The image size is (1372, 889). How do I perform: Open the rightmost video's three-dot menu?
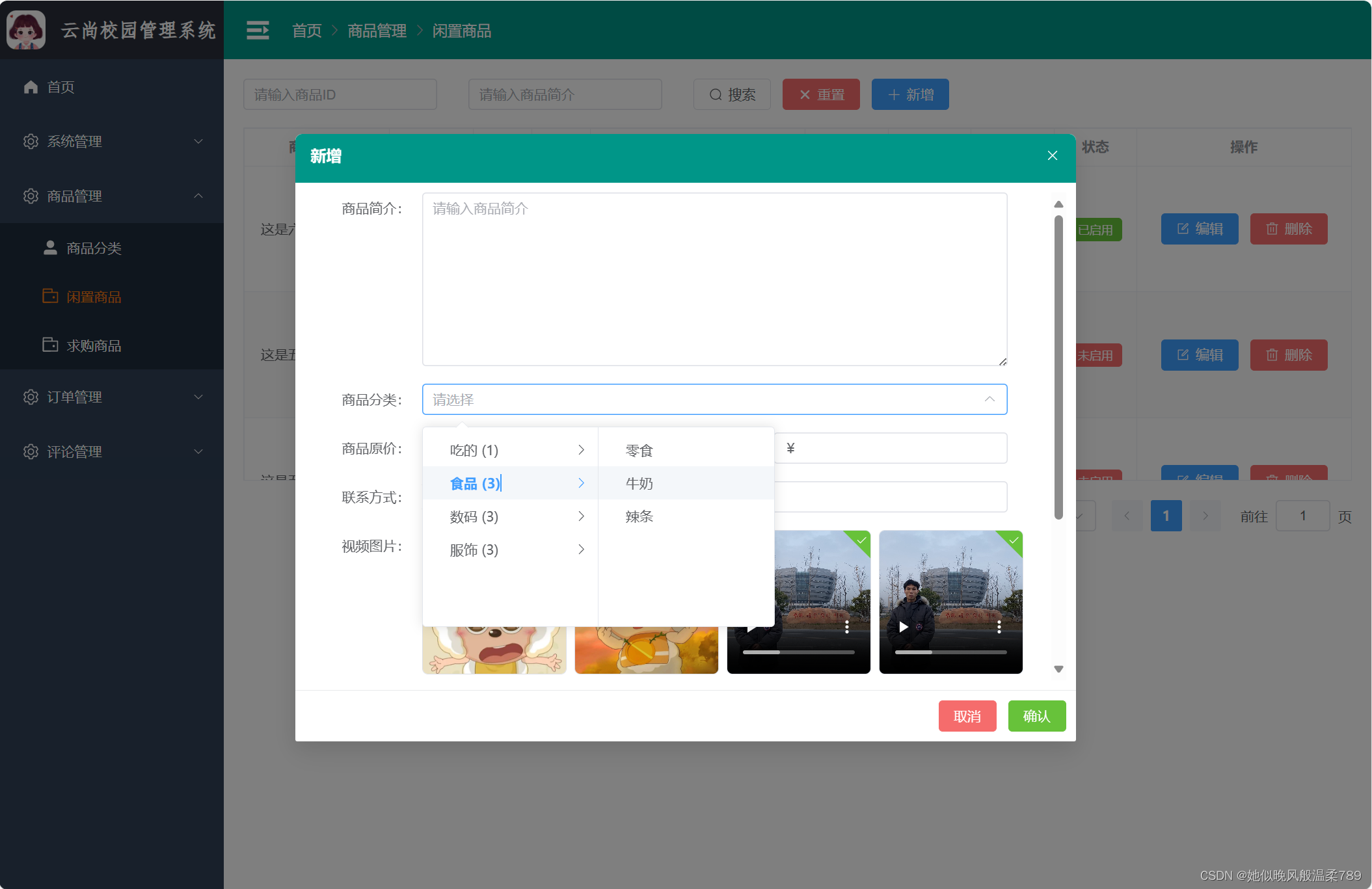point(999,627)
